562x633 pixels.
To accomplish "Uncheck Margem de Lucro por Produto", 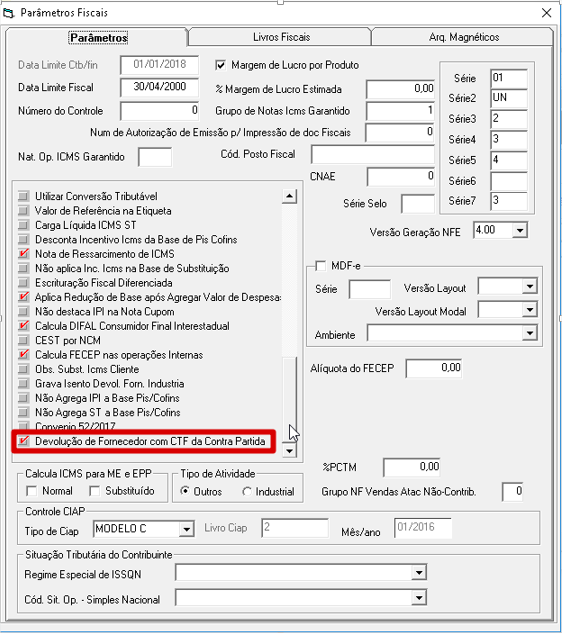I will (x=220, y=65).
